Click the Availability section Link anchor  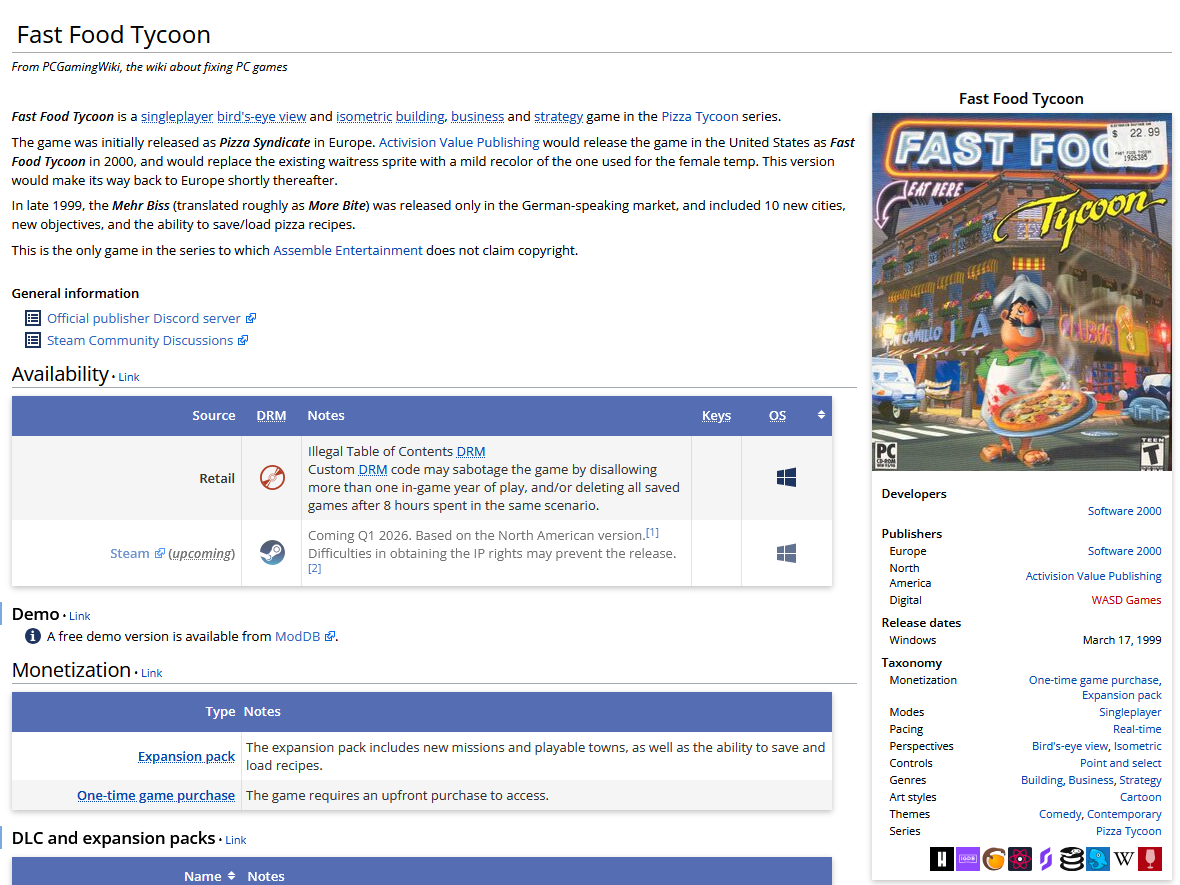click(129, 377)
